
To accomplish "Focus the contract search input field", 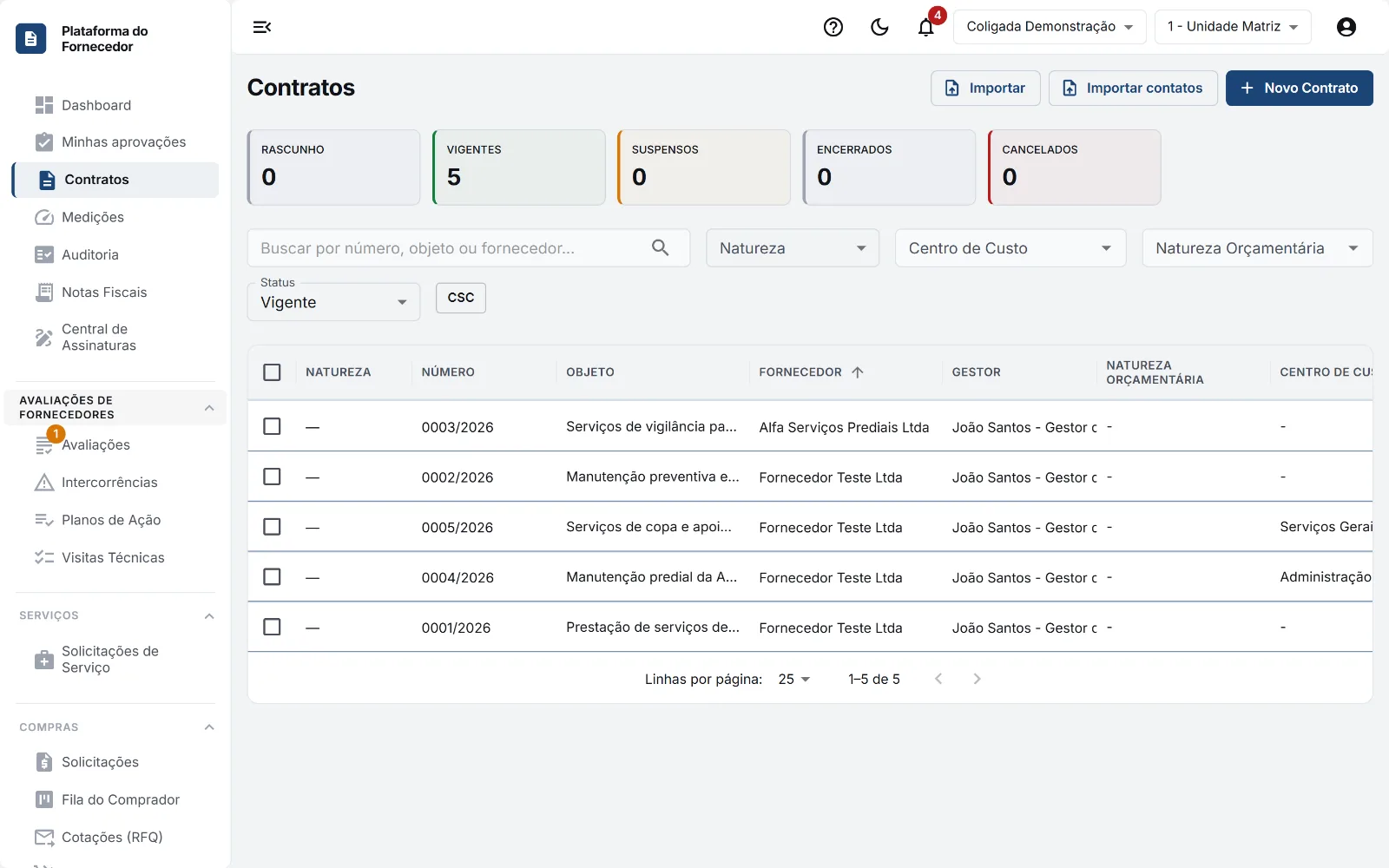I will point(469,248).
